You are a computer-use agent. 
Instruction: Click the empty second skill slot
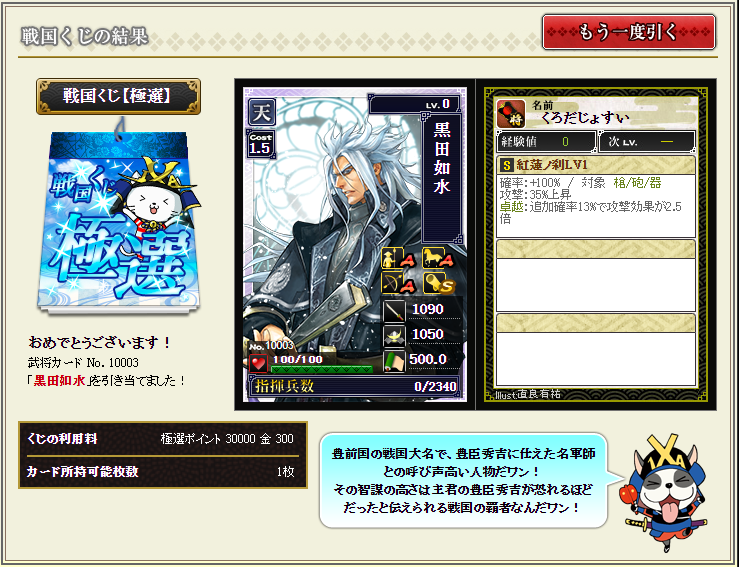coord(596,275)
